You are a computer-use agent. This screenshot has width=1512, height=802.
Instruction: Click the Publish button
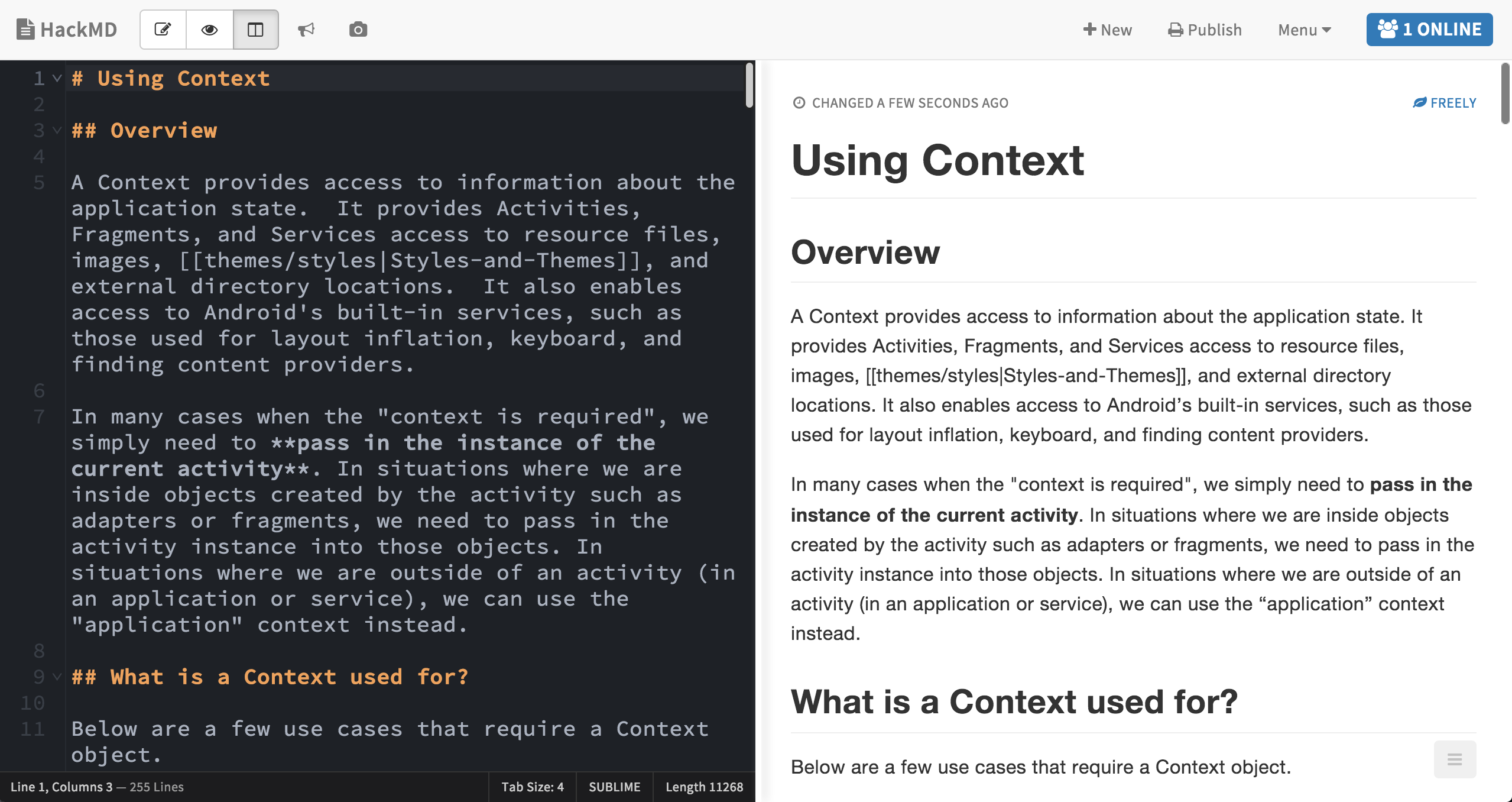pyautogui.click(x=1205, y=30)
